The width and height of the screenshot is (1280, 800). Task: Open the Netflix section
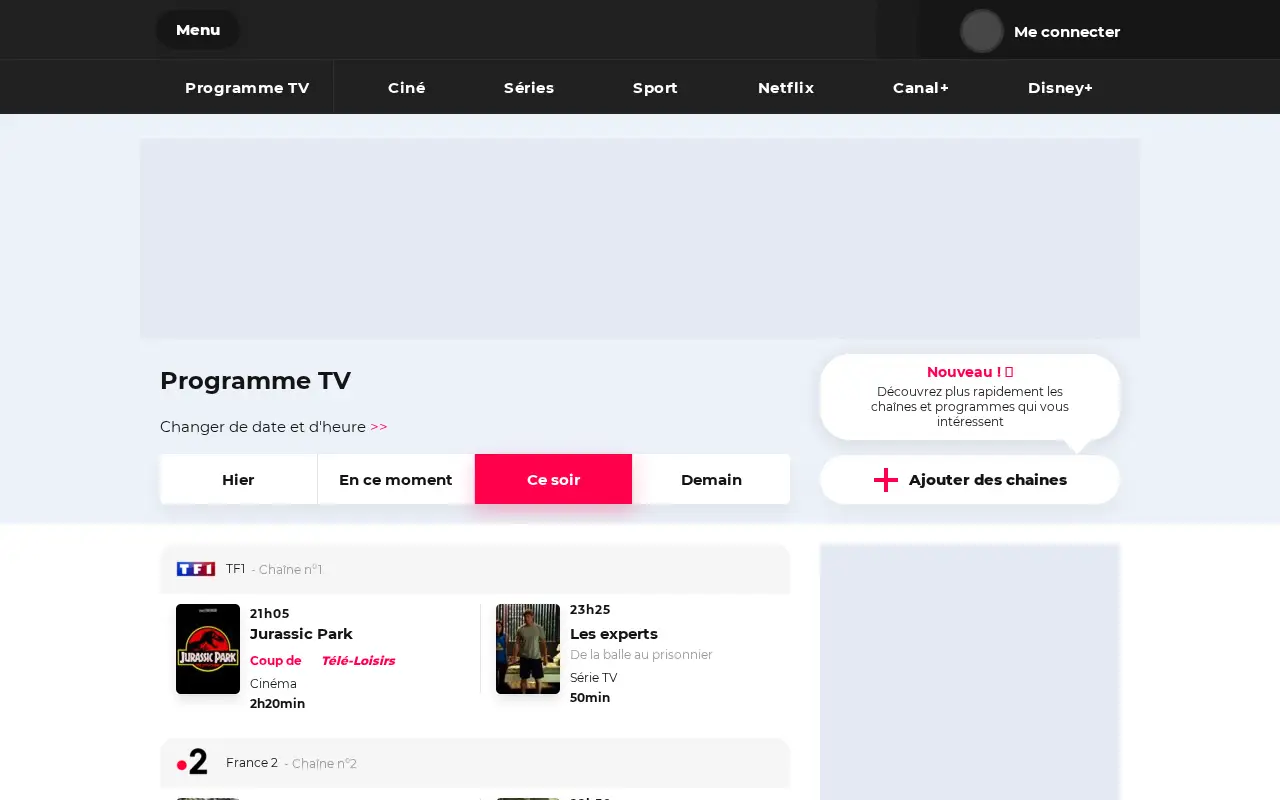coord(786,88)
